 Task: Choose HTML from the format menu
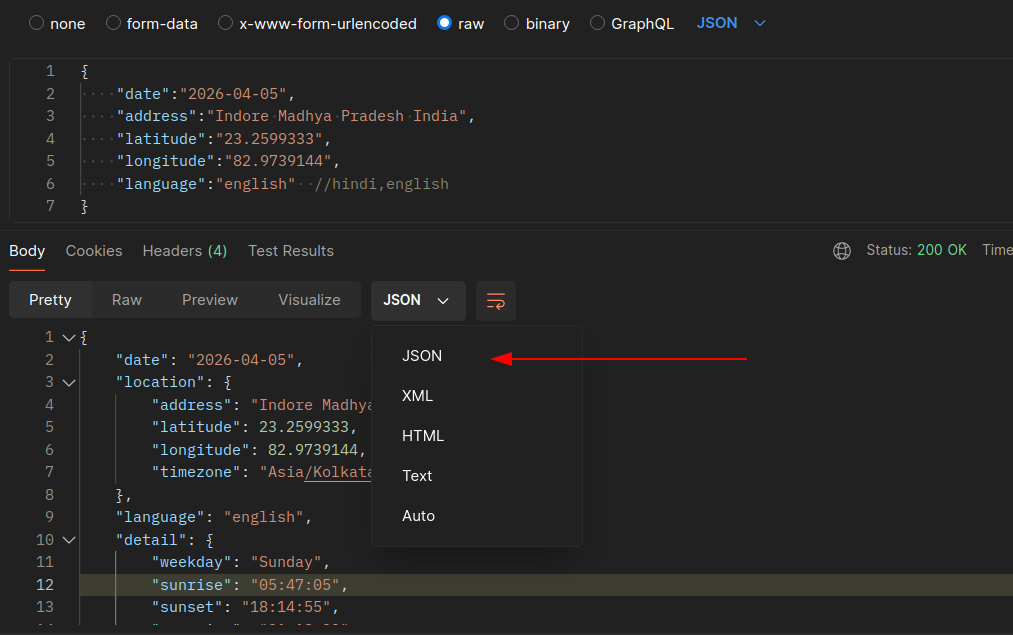pos(422,436)
